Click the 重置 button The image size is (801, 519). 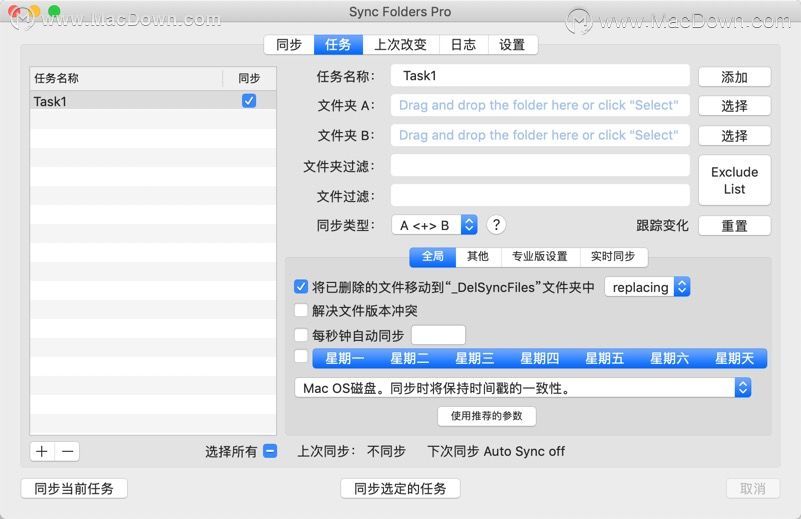click(x=734, y=226)
